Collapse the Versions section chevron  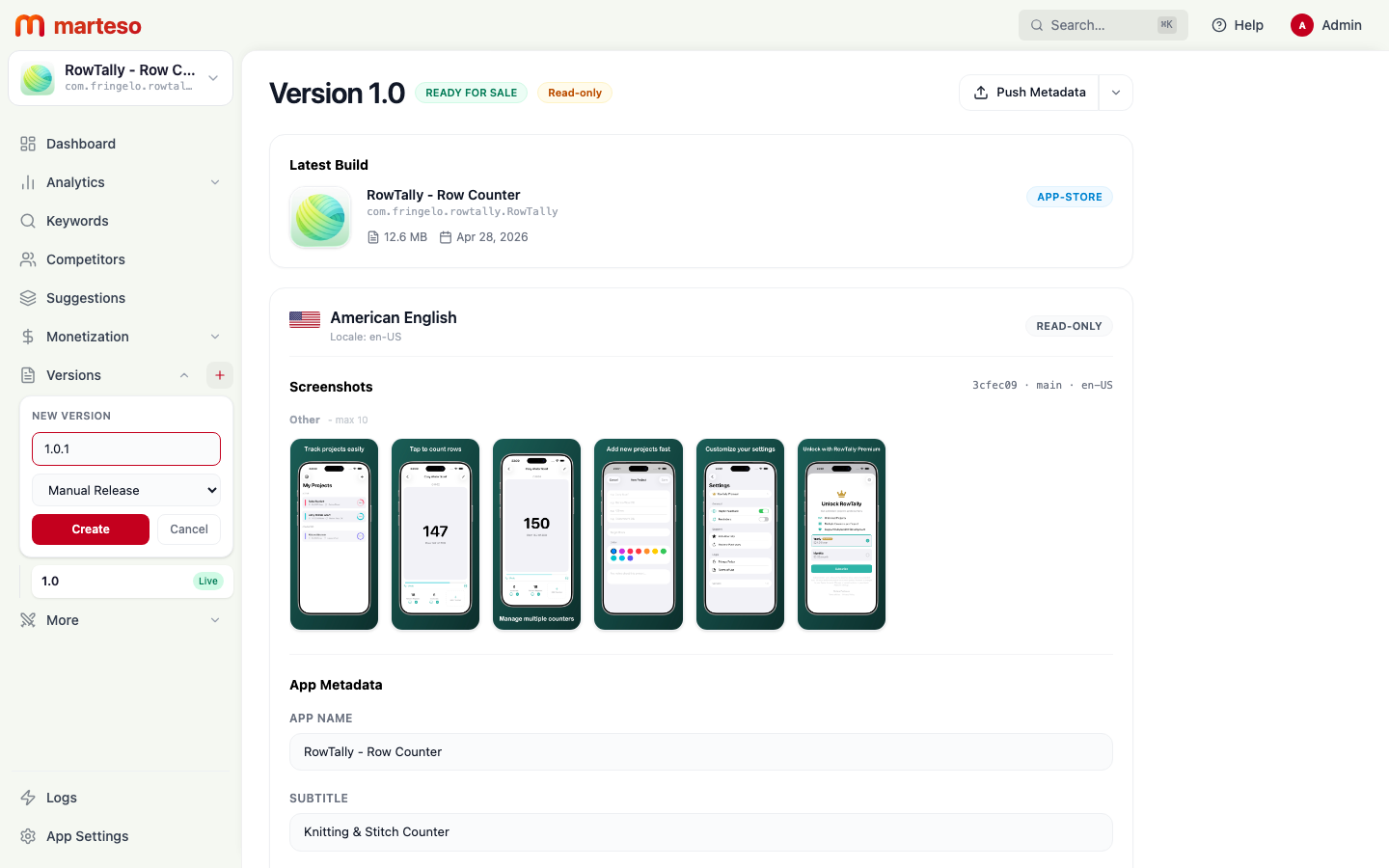coord(184,375)
